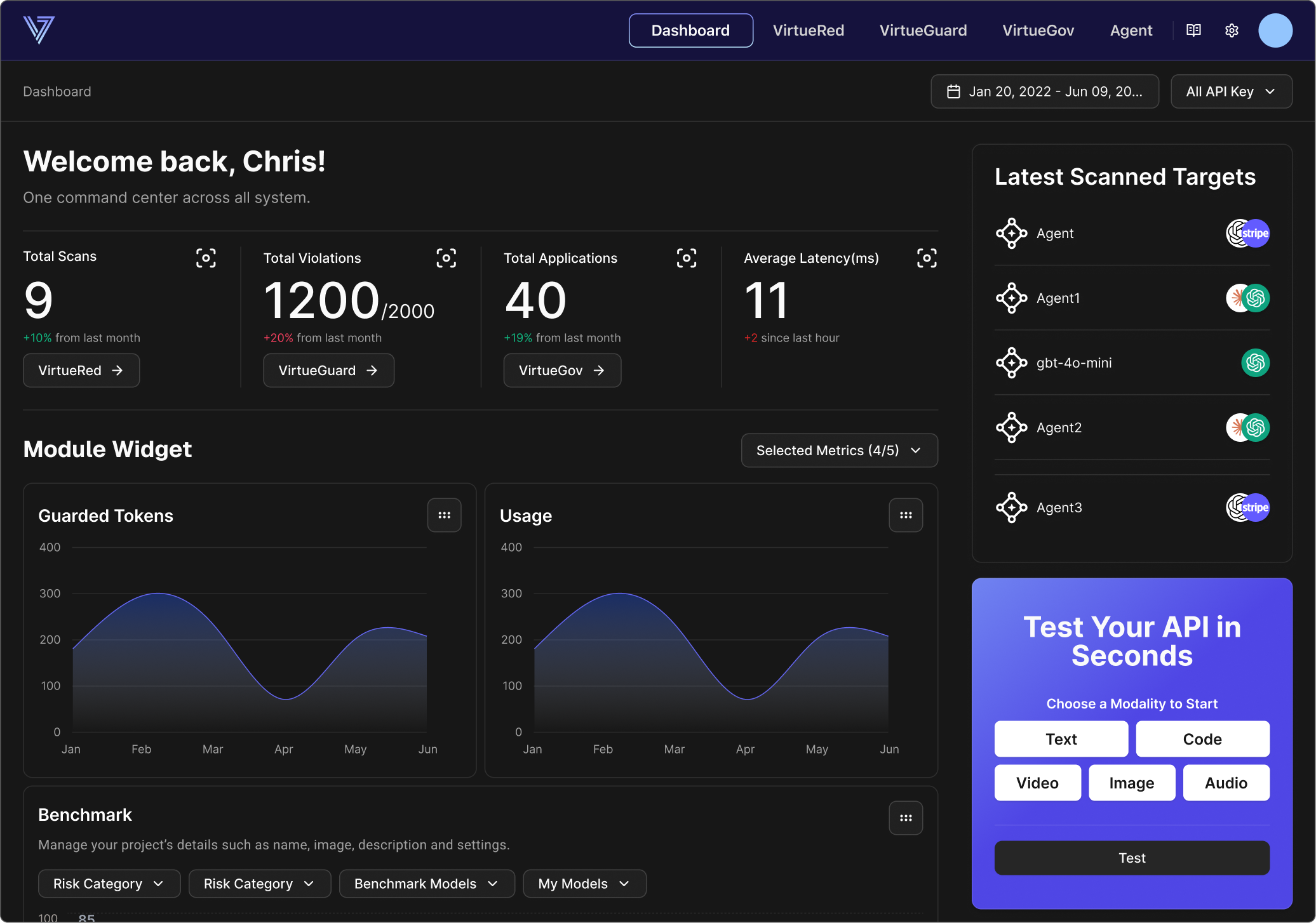Open the Benchmark widget options menu

906,818
